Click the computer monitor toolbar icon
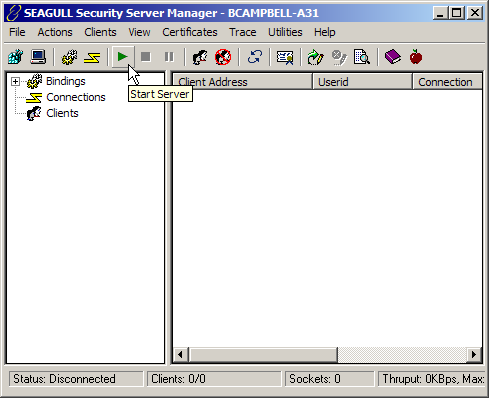This screenshot has width=489, height=398. [x=38, y=57]
